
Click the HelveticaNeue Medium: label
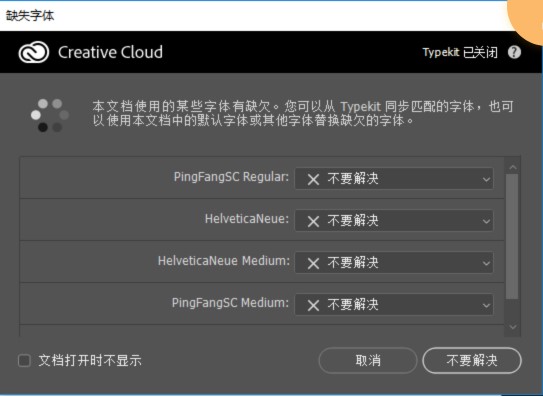tap(224, 261)
